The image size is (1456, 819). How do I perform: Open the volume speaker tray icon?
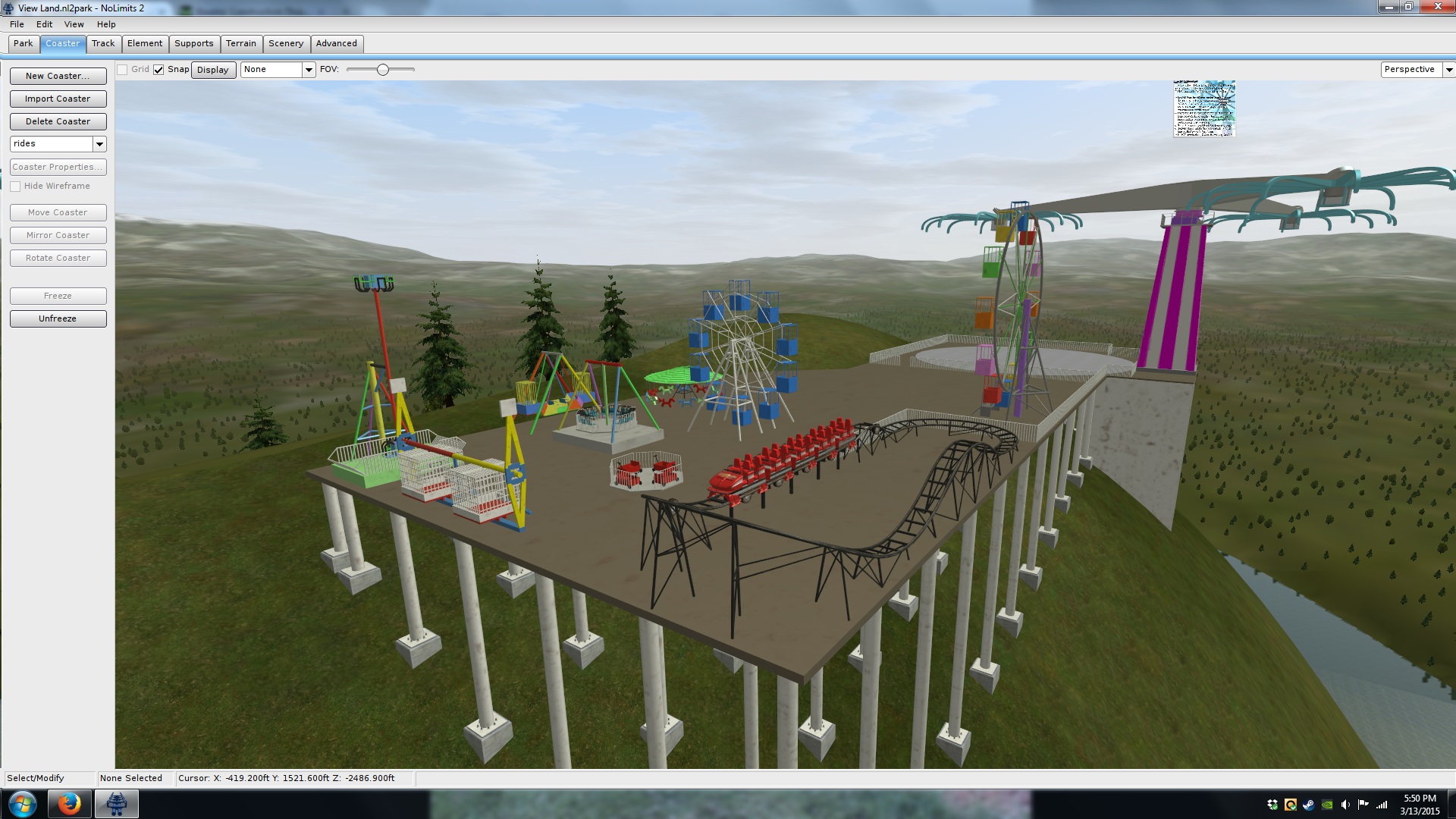[x=1345, y=805]
